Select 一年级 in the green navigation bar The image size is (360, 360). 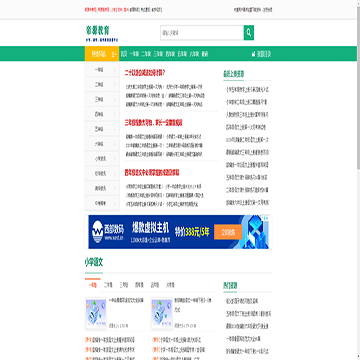[x=134, y=54]
